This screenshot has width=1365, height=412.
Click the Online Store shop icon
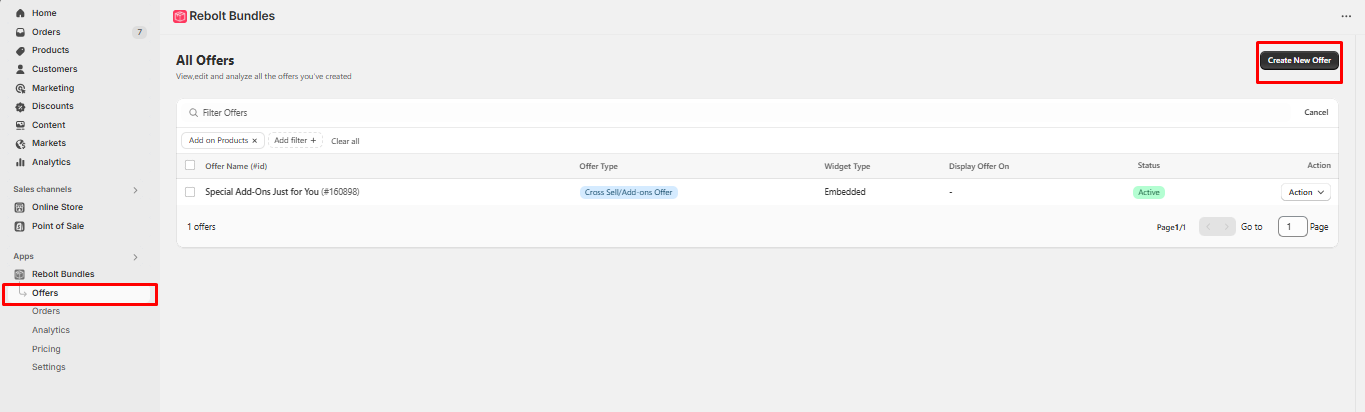[x=20, y=207]
